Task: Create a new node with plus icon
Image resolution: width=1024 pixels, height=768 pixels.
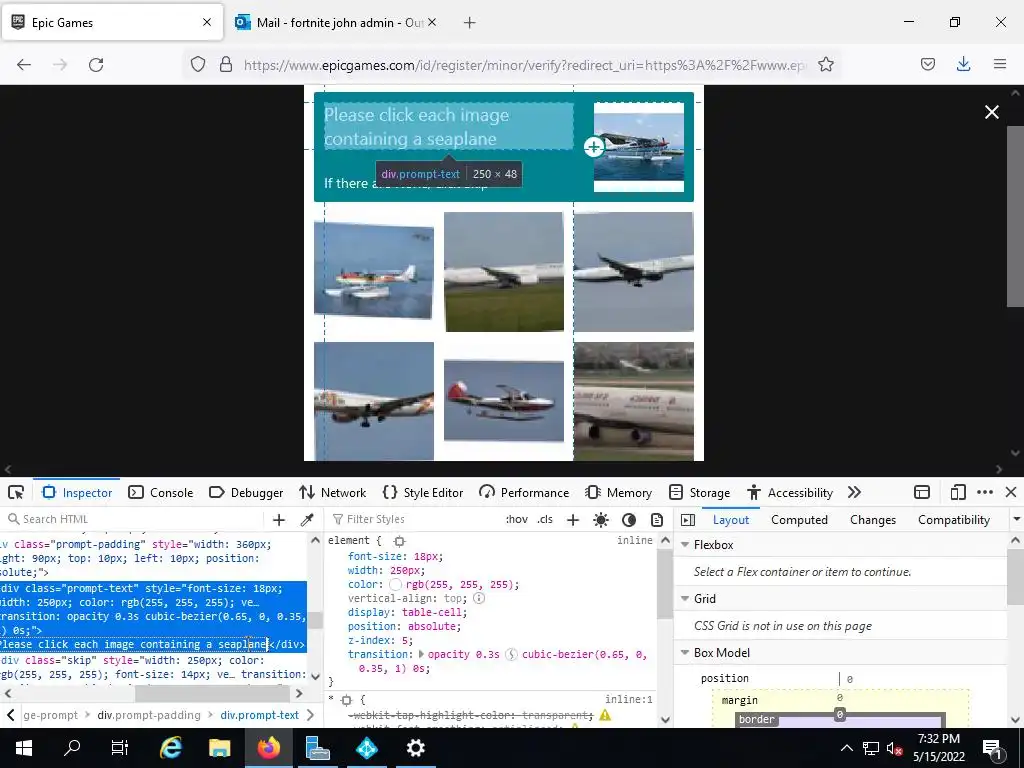Action: [279, 520]
